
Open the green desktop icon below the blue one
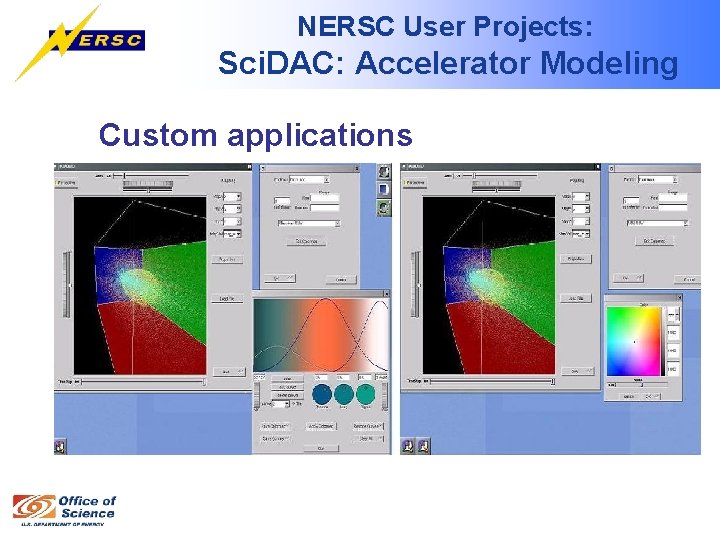(x=384, y=208)
